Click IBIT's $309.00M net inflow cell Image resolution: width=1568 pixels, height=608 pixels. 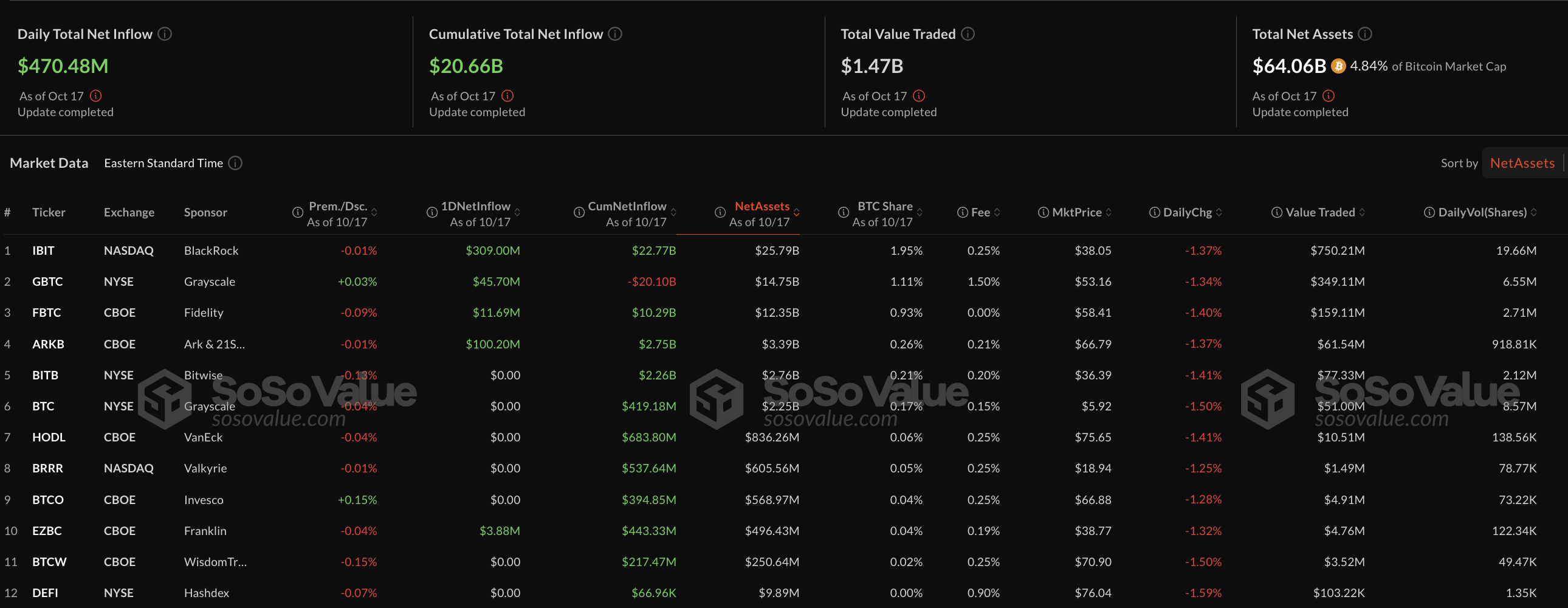[493, 250]
